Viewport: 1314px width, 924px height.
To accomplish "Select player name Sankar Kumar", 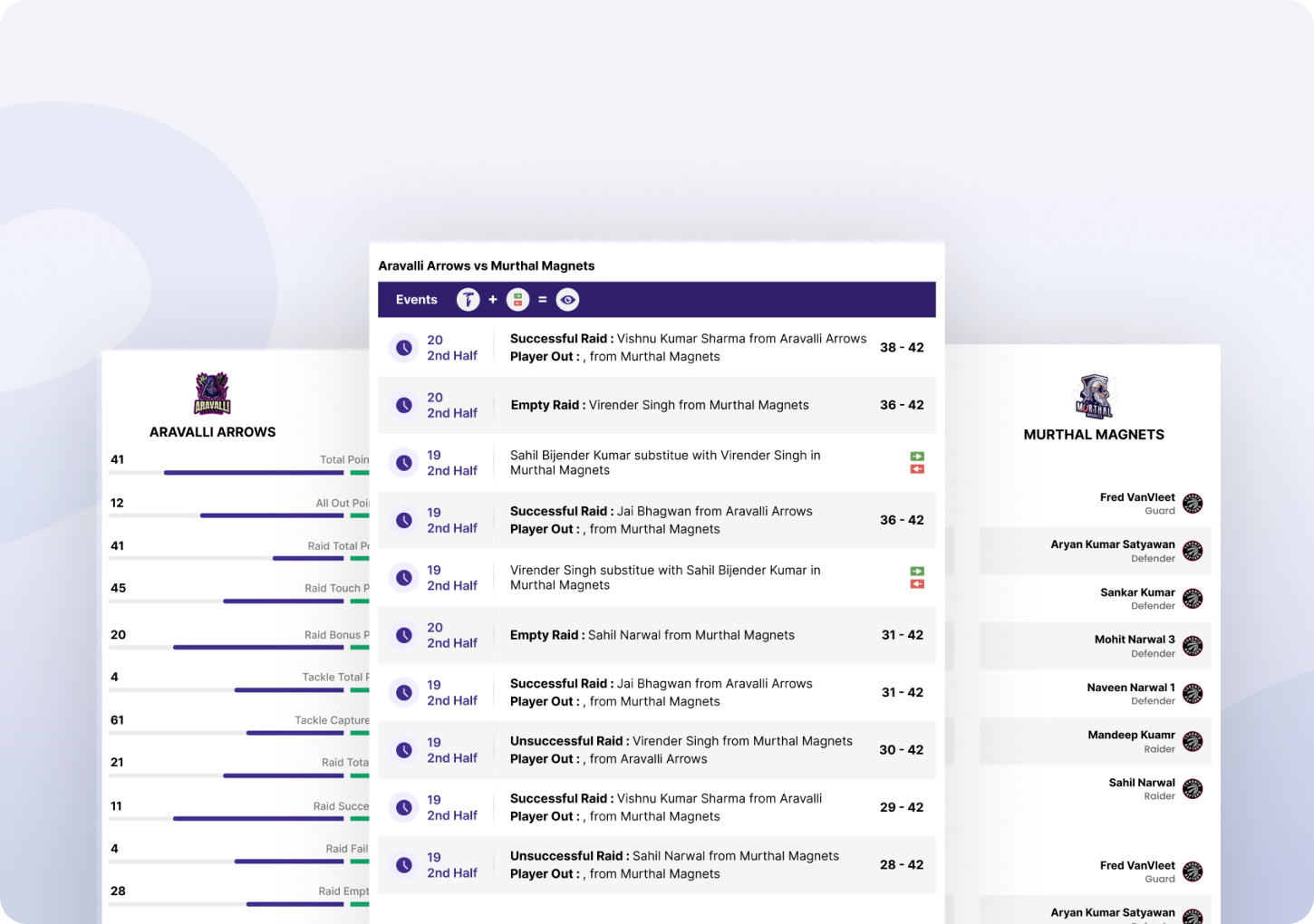I will click(1137, 592).
